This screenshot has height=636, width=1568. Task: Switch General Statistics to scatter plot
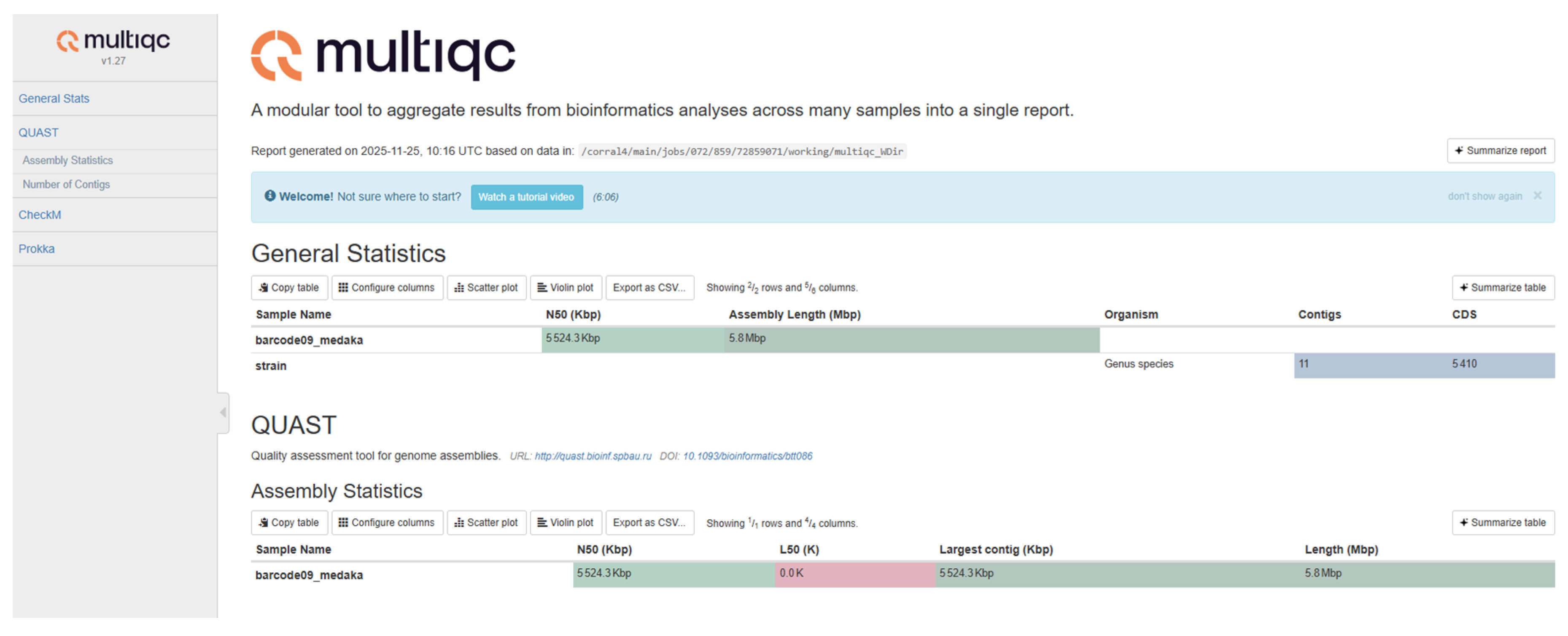(x=486, y=287)
